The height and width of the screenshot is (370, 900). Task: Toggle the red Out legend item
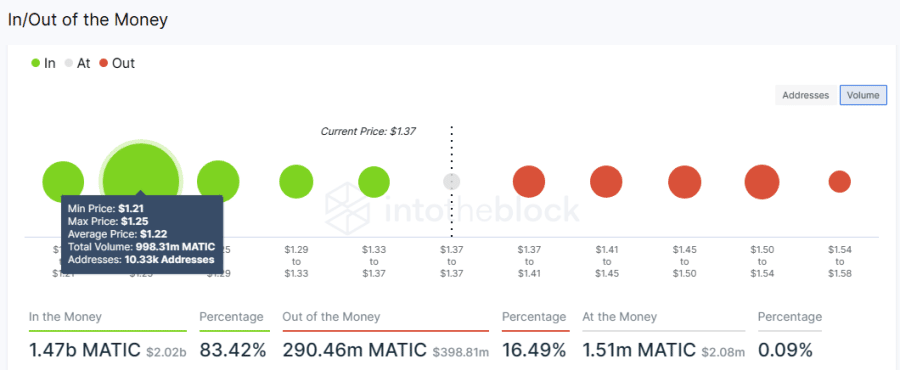[x=118, y=63]
